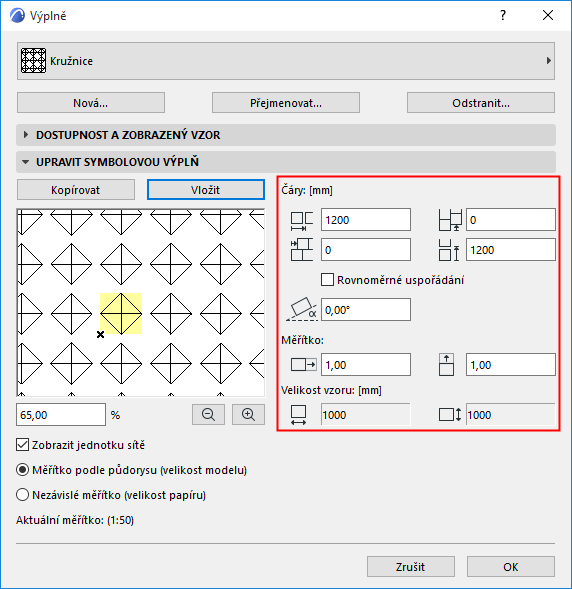
Task: Select Měřítko podle půdorysu radio button
Action: tap(23, 470)
